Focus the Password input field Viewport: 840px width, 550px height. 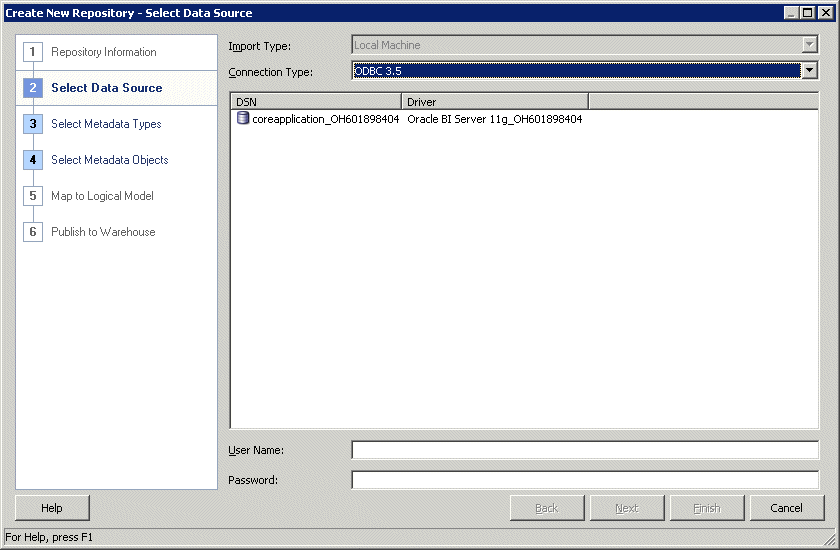point(585,480)
